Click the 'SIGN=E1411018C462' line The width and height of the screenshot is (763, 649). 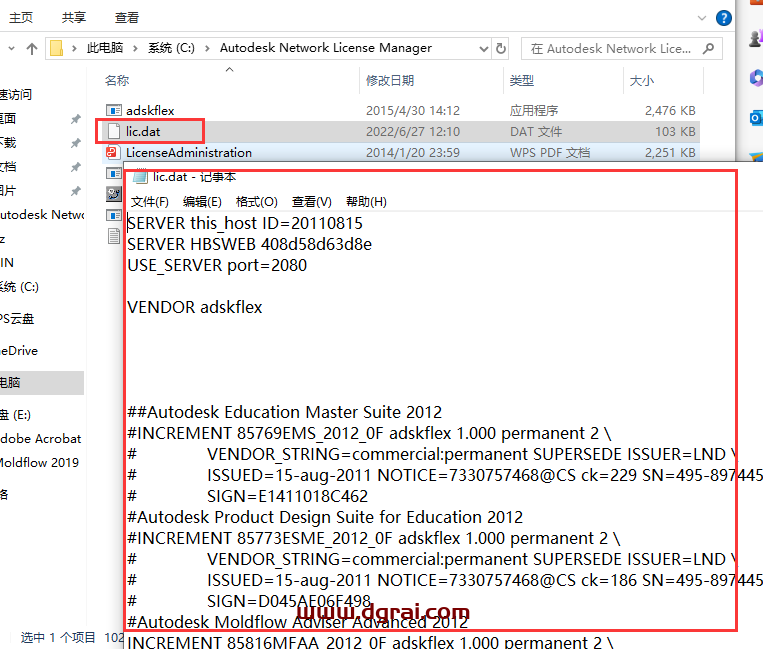287,496
